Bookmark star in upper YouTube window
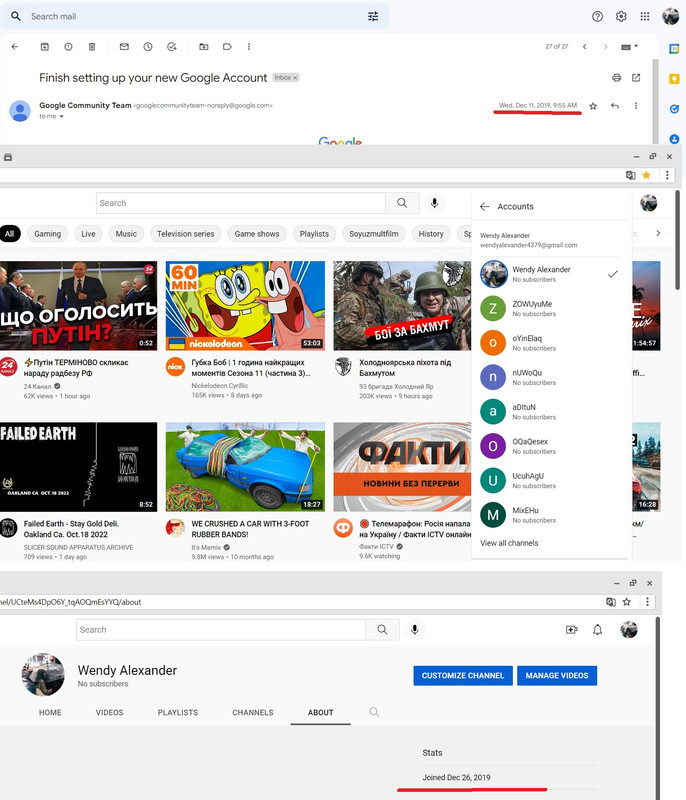 [x=646, y=175]
